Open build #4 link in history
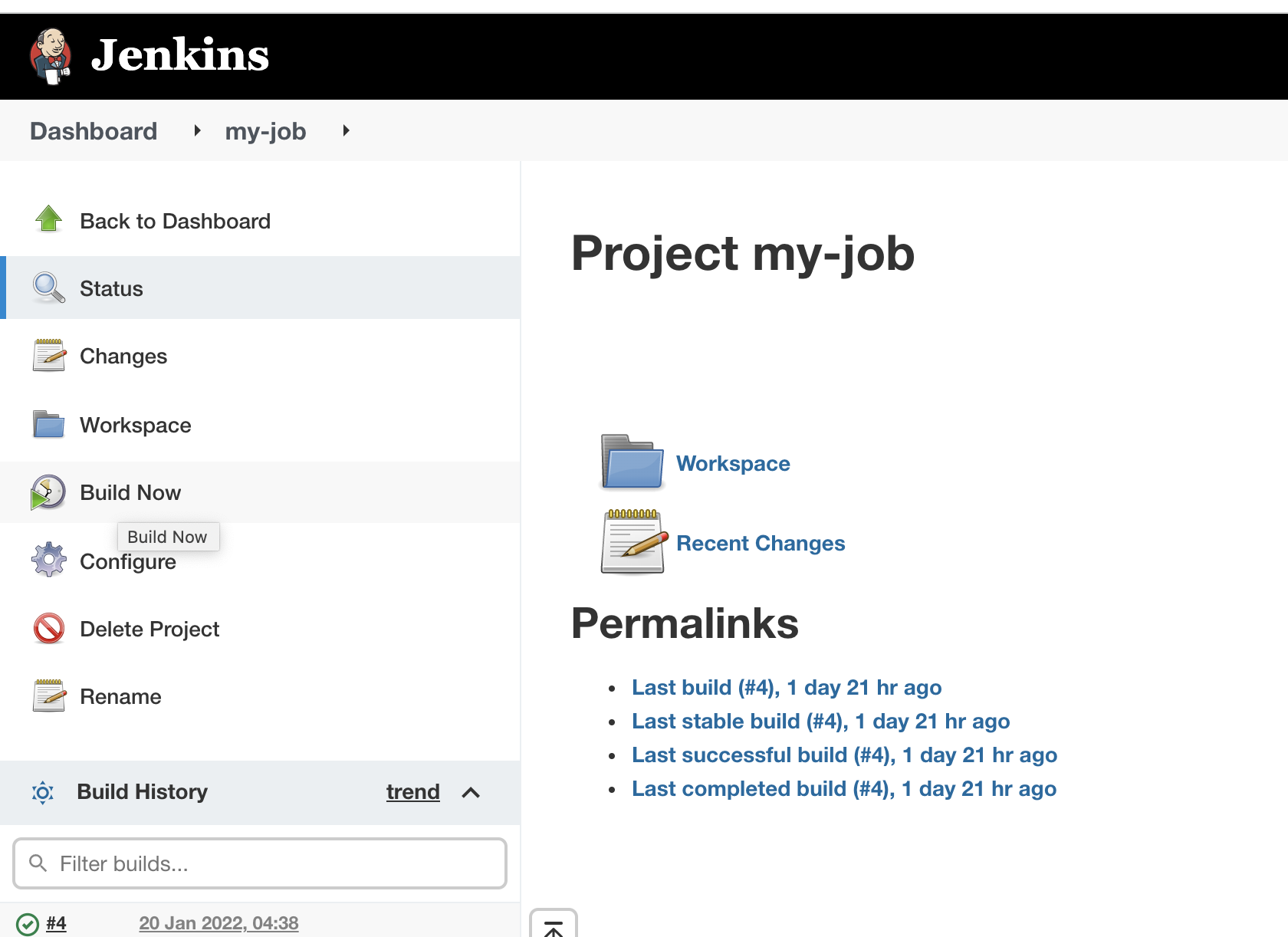Image resolution: width=1288 pixels, height=937 pixels. click(56, 923)
